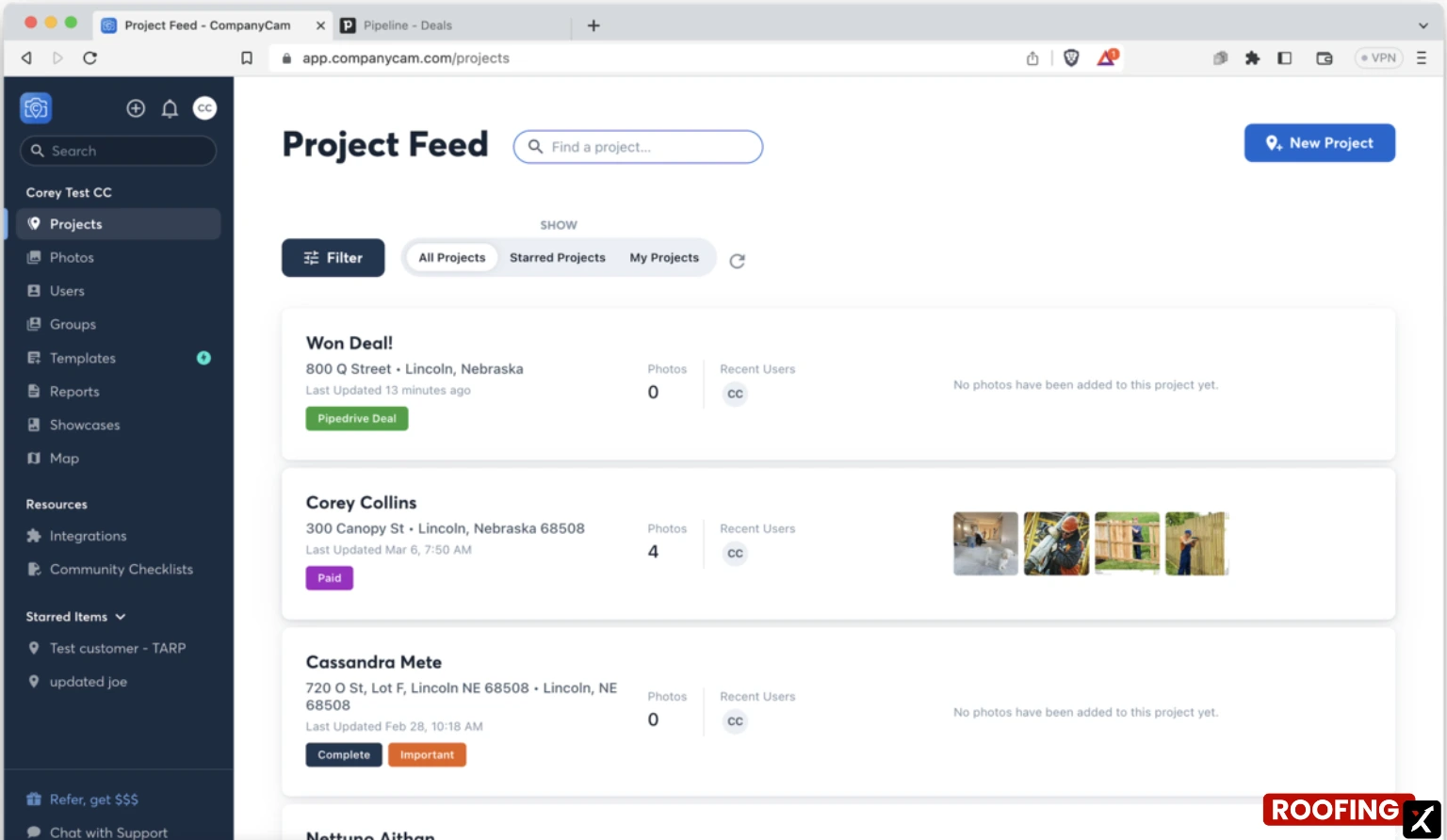Open the Groups section

point(73,324)
